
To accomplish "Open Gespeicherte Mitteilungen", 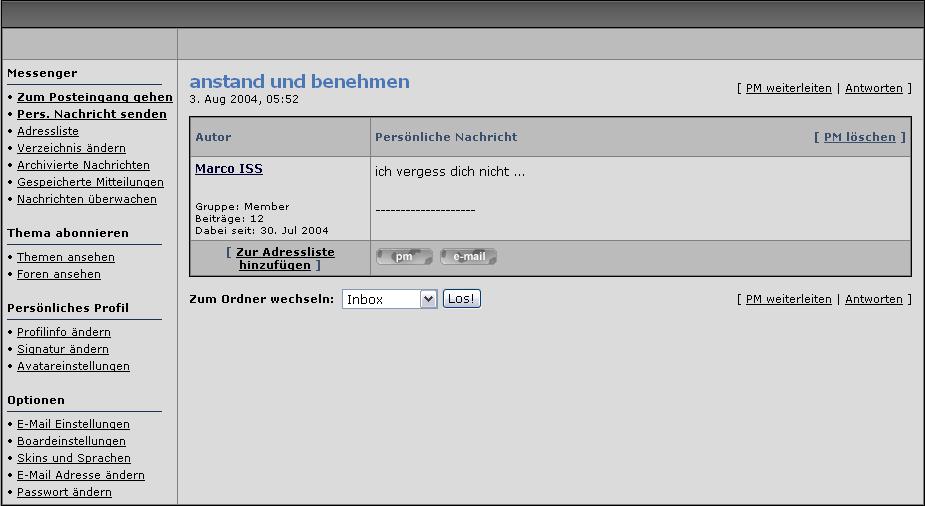I will point(90,182).
